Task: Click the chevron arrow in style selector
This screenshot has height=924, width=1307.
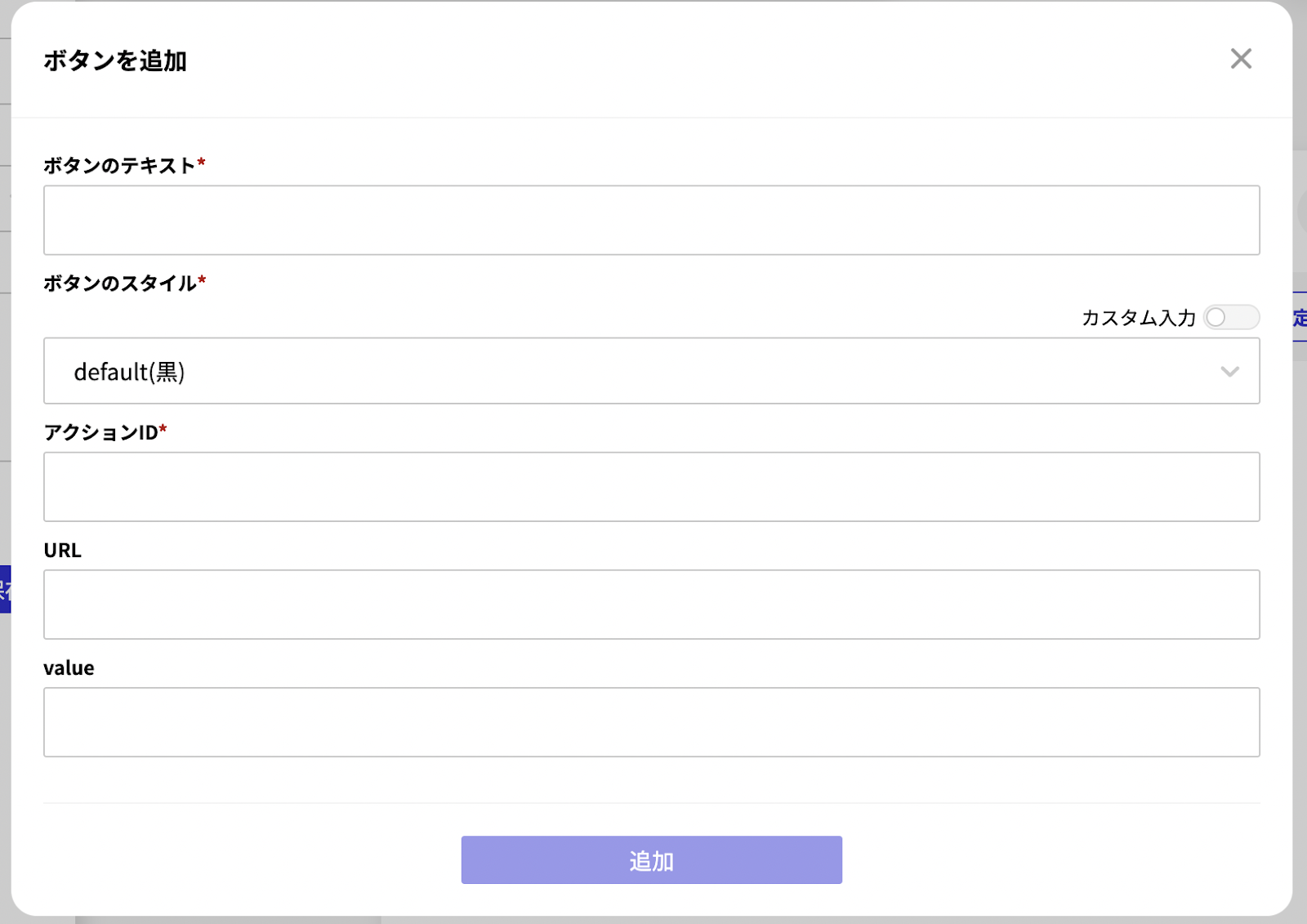Action: tap(1229, 372)
